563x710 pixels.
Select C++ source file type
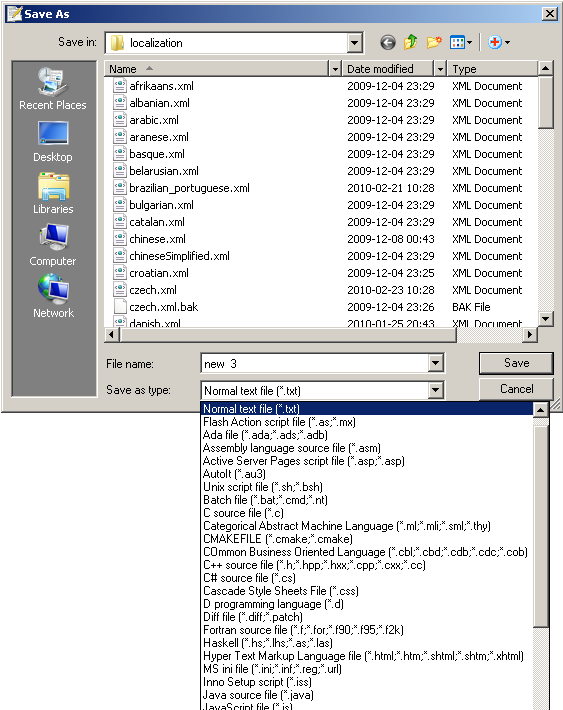314,565
